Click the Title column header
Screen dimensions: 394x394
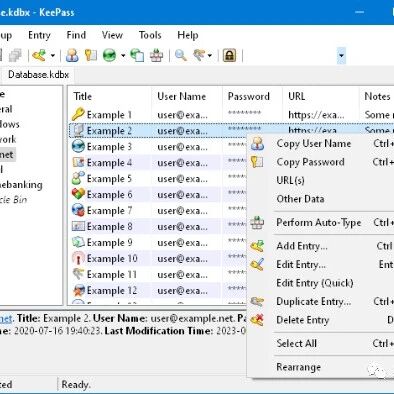110,96
